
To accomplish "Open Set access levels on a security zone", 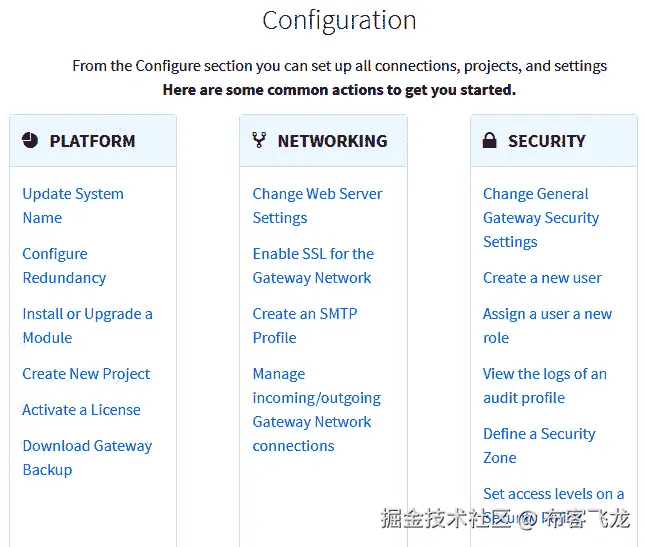I will (x=553, y=506).
